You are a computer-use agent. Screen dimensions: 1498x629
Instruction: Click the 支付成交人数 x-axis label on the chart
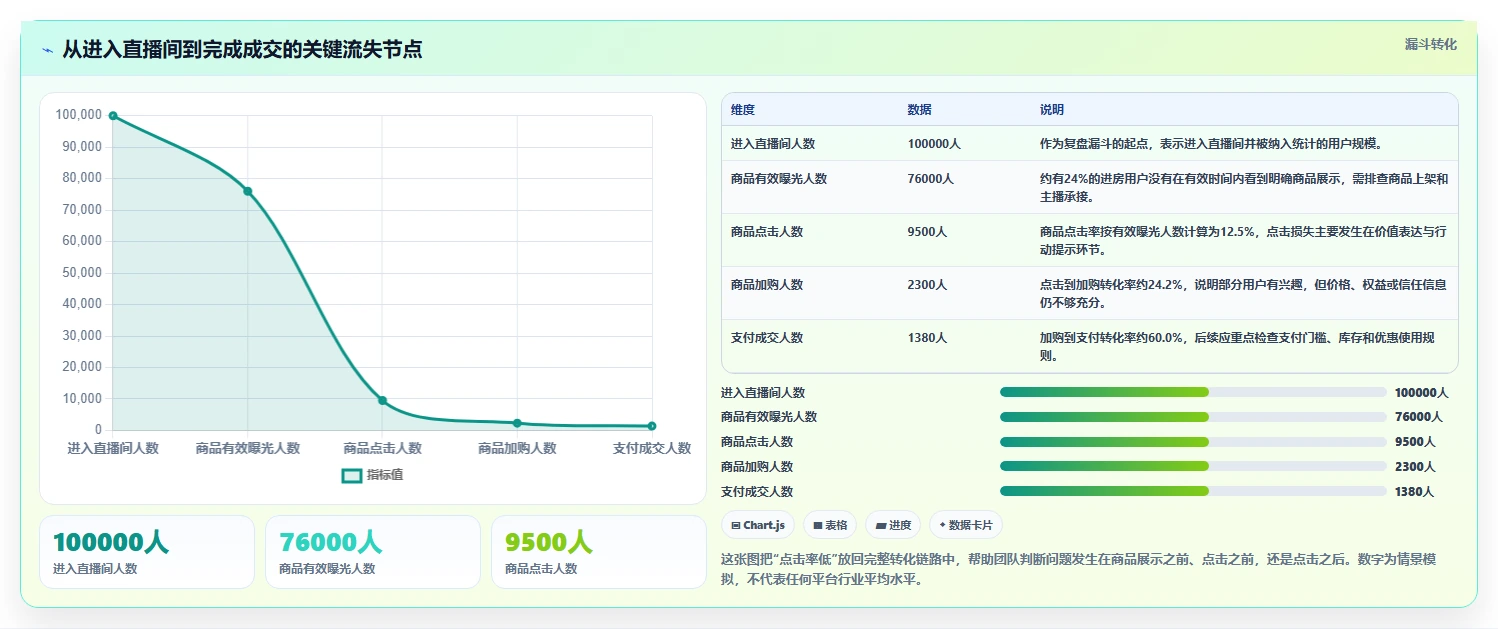[x=652, y=448]
